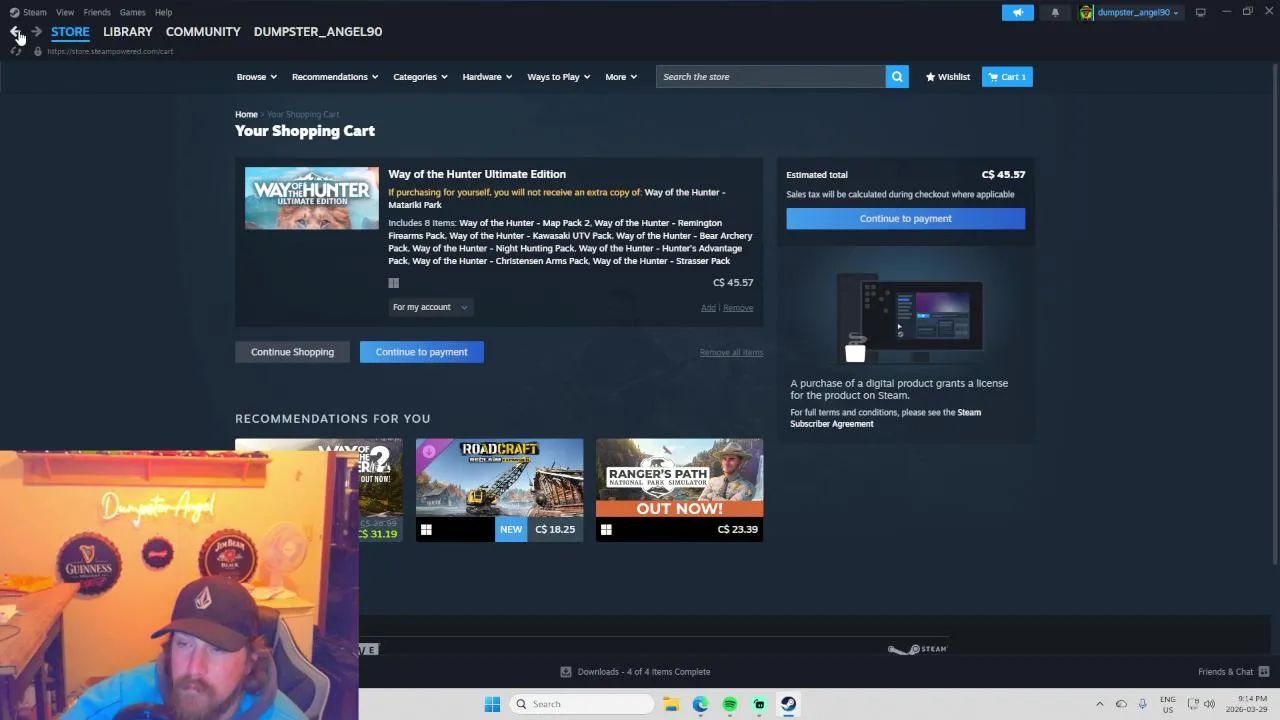Click the magnifier search button
The image size is (1280, 720).
(x=897, y=77)
